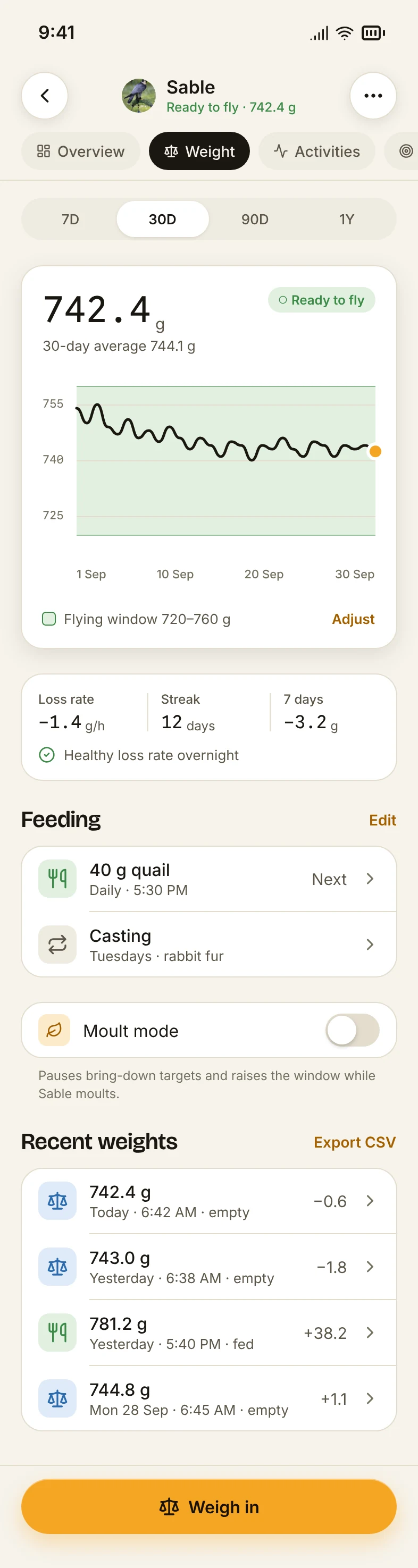Tap the orange Weigh in button
418x1568 pixels.
click(x=209, y=1506)
